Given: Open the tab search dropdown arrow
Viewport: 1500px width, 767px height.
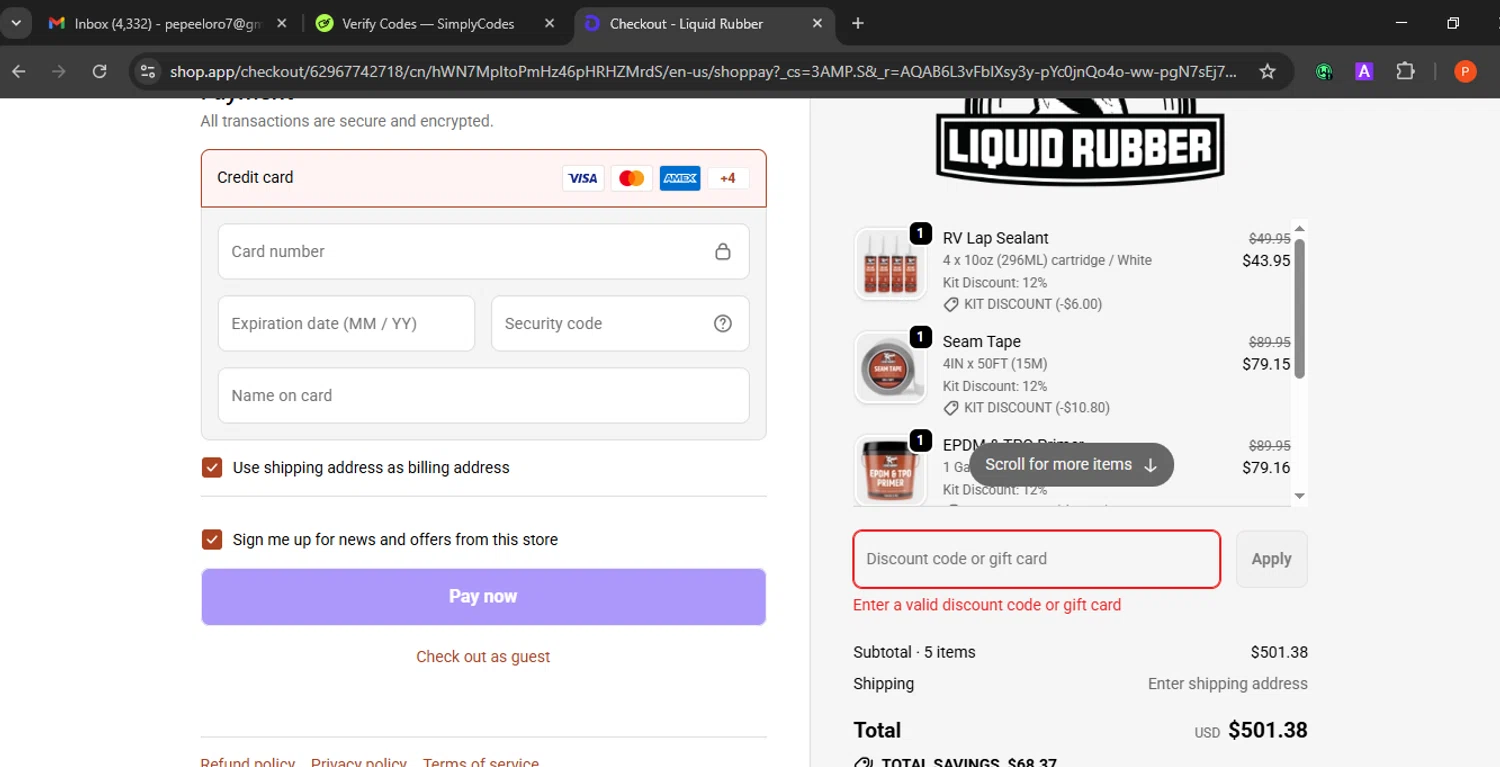Looking at the screenshot, I should point(16,23).
